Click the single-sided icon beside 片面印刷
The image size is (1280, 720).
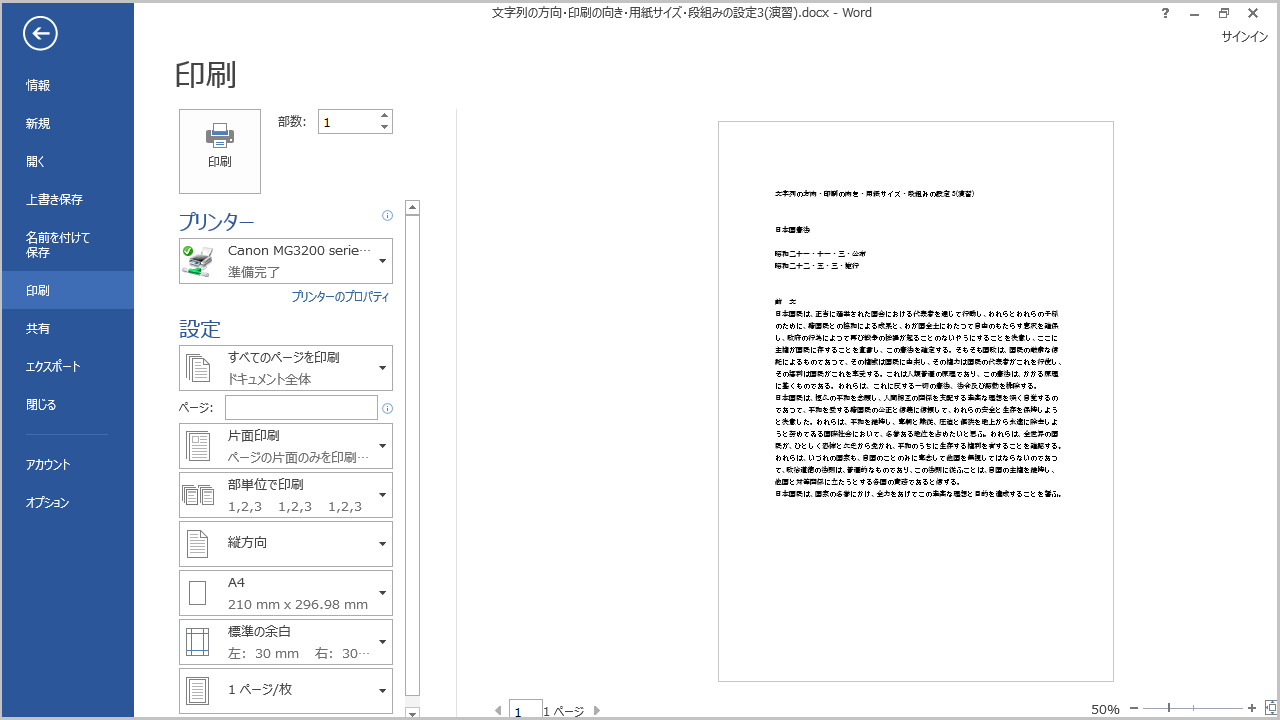(x=198, y=446)
